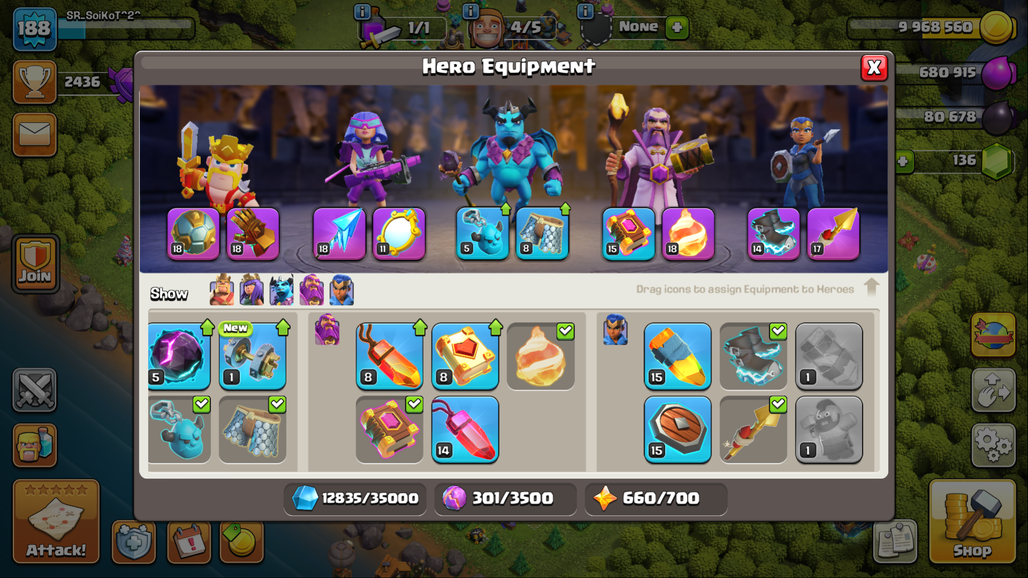Open equipped Eternal Tome slot level 15
This screenshot has height=578, width=1028.
[x=628, y=233]
